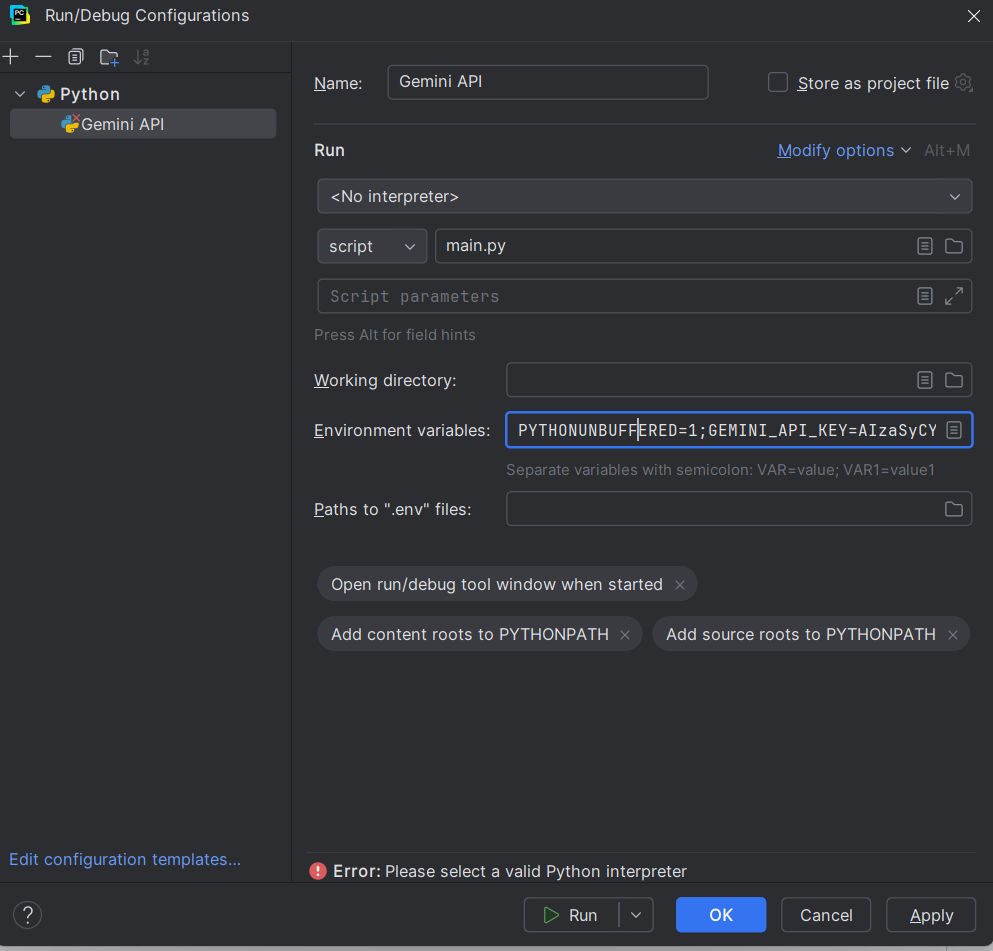Browse for .env files with folder icon
993x951 pixels.
(954, 509)
